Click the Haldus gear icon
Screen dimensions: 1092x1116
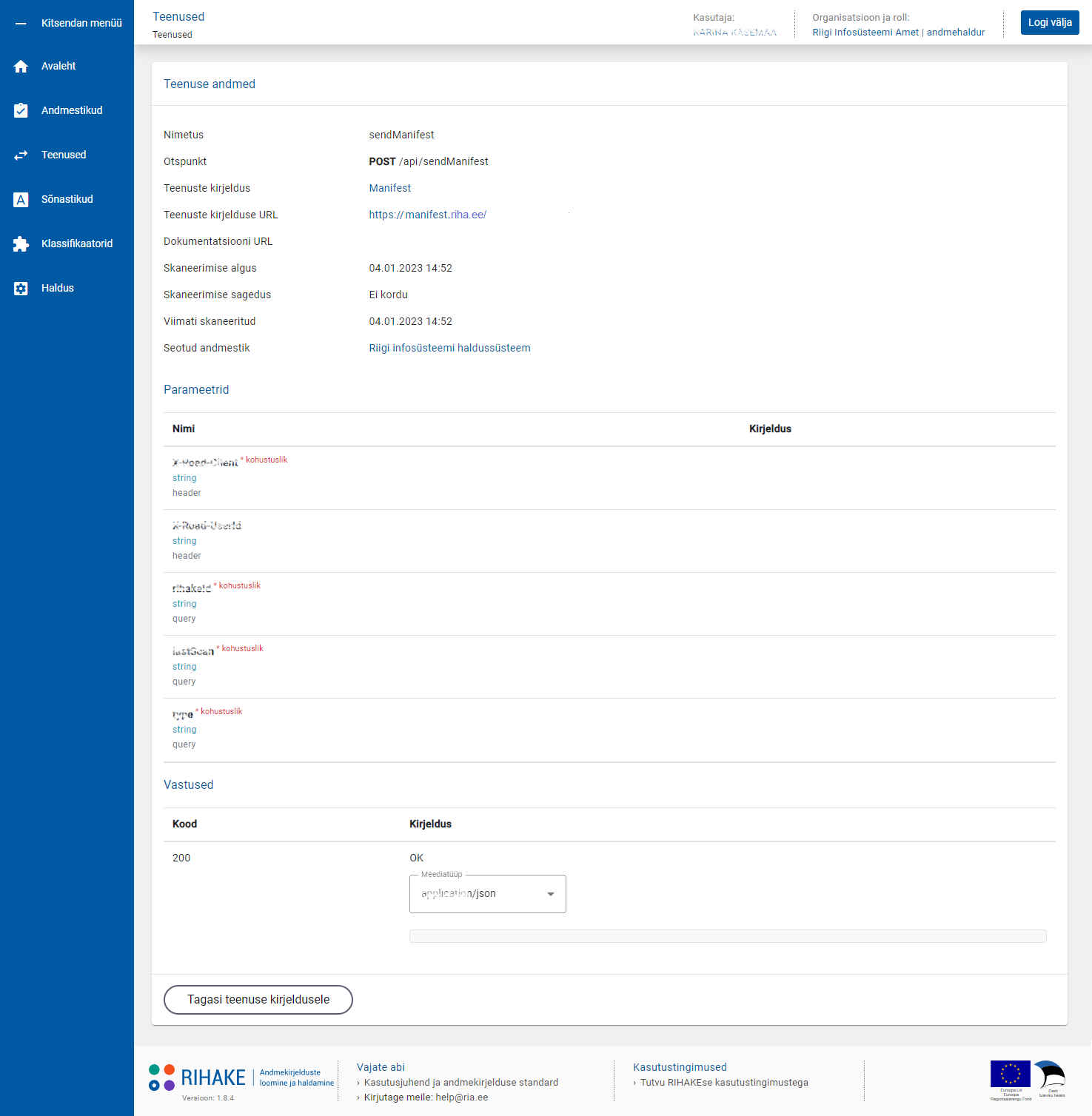(21, 289)
